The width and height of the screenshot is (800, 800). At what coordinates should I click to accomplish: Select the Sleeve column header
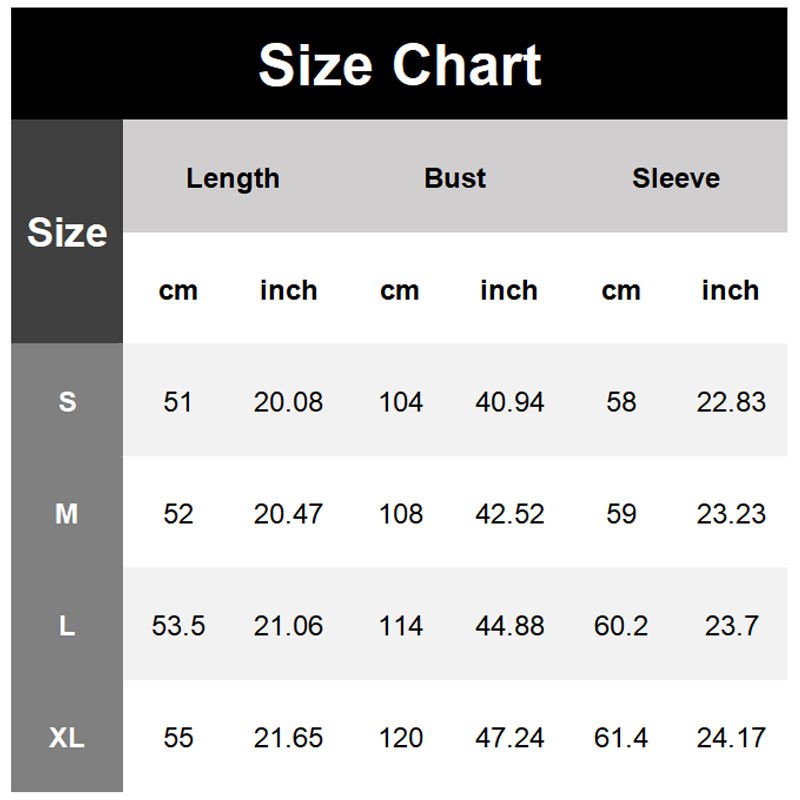click(x=676, y=178)
